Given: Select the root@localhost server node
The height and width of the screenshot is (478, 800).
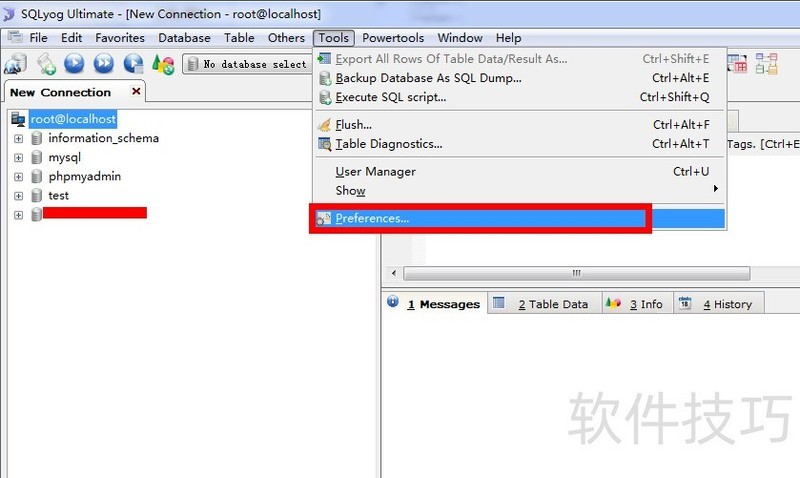Looking at the screenshot, I should pyautogui.click(x=73, y=119).
